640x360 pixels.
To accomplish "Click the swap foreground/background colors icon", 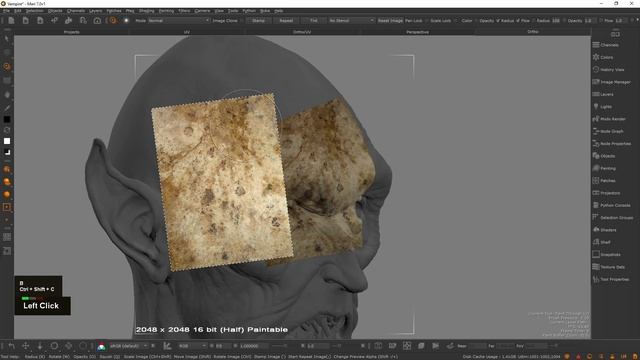I will (7, 130).
